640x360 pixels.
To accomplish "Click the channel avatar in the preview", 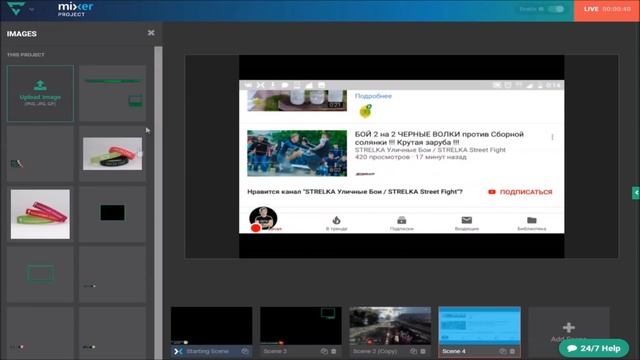I will [263, 219].
